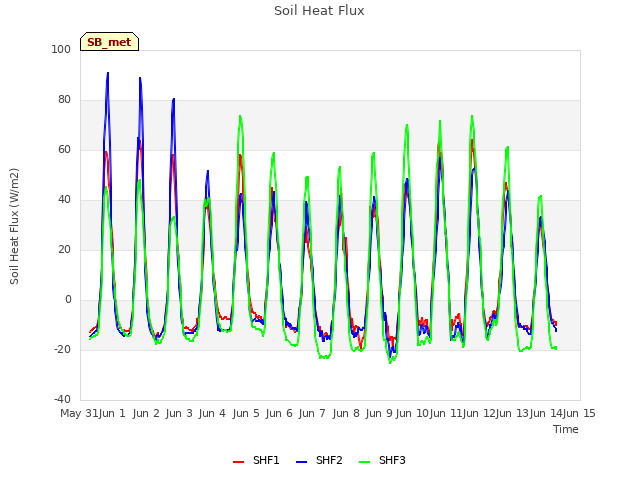Image resolution: width=640 pixels, height=480 pixels.
Task: Click the Jun 11 x-axis tick label
Action: coord(445,413)
